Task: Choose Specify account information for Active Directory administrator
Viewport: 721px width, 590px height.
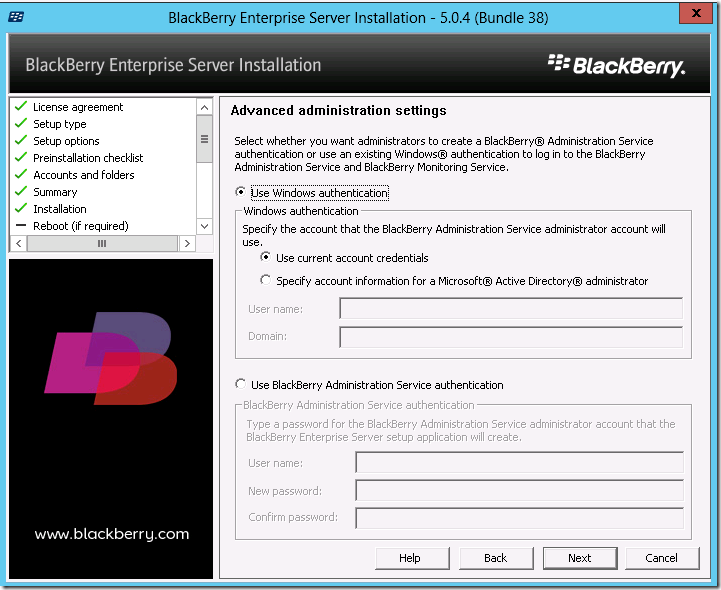Action: point(265,280)
